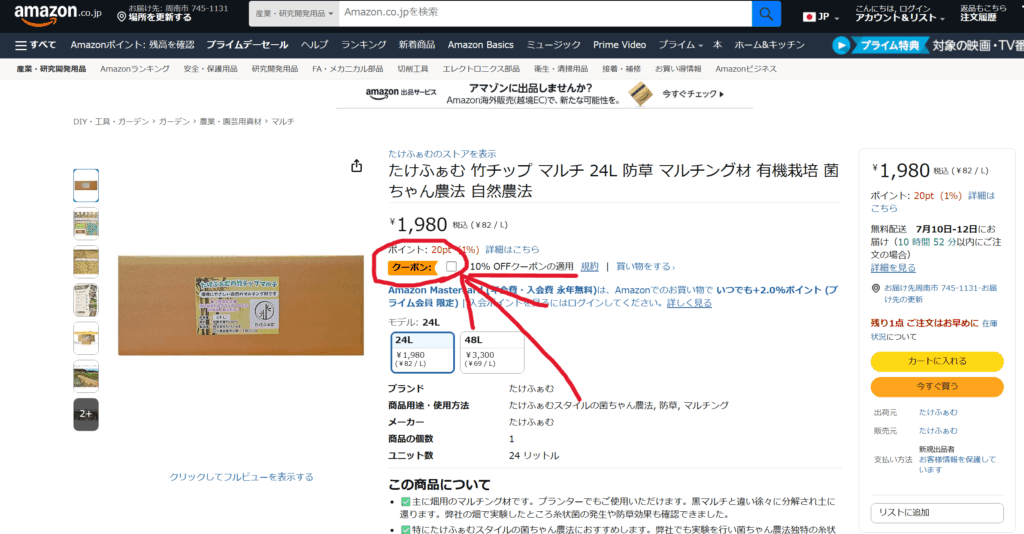Open プライムデーセール in nav bar
Screen dimensions: 1024x534
click(247, 45)
